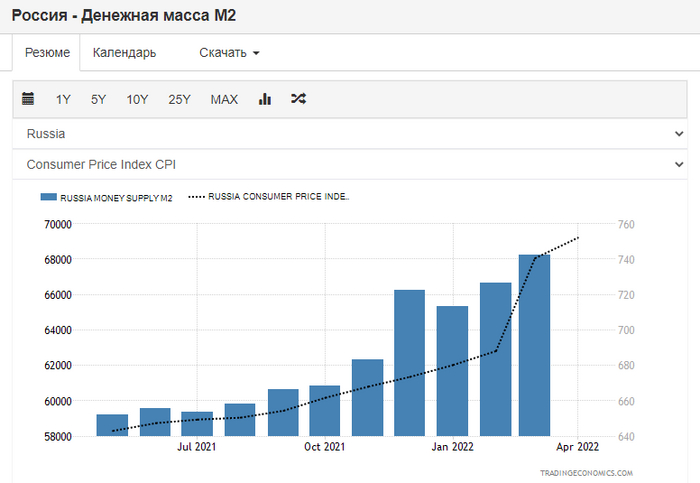Select the 10Y time range

[137, 99]
